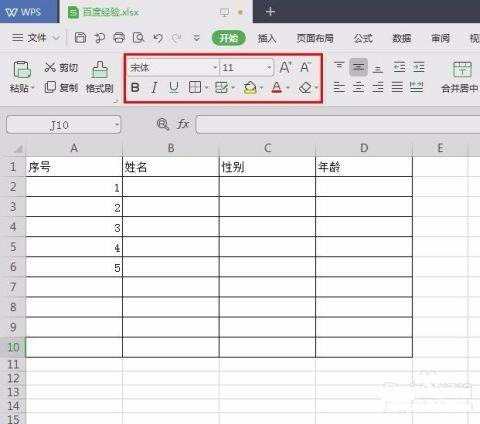Switch to Insert ribbon tab
The image size is (480, 424).
tap(267, 38)
